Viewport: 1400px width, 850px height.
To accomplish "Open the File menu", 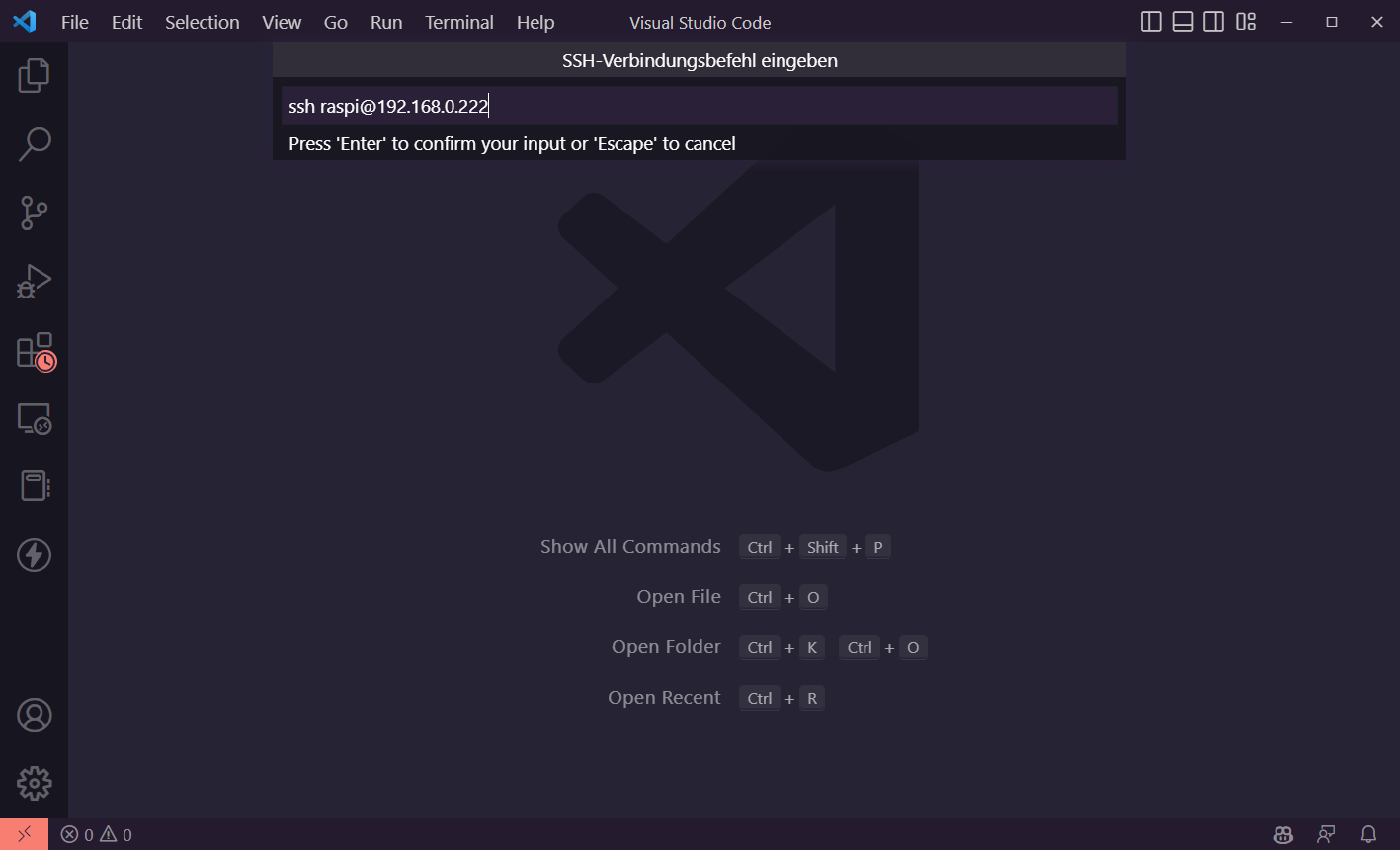I will pyautogui.click(x=75, y=22).
